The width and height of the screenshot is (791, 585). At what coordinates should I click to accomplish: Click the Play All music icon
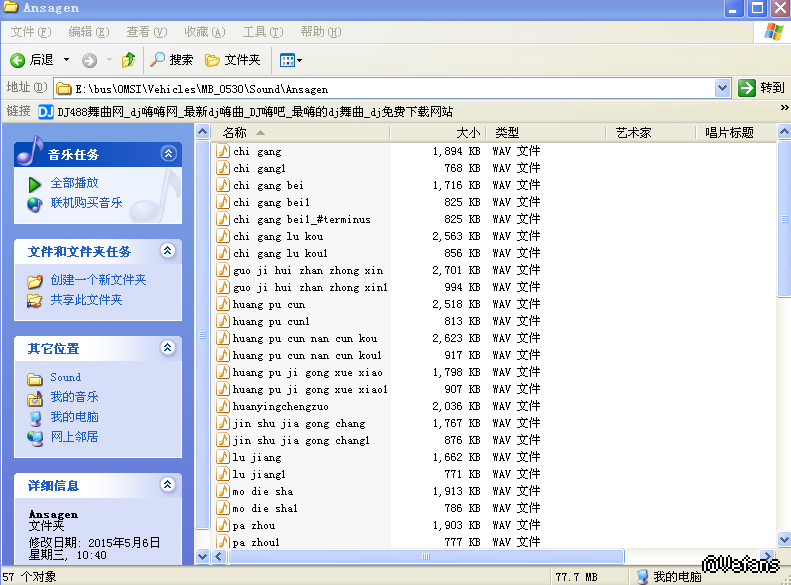coord(35,184)
